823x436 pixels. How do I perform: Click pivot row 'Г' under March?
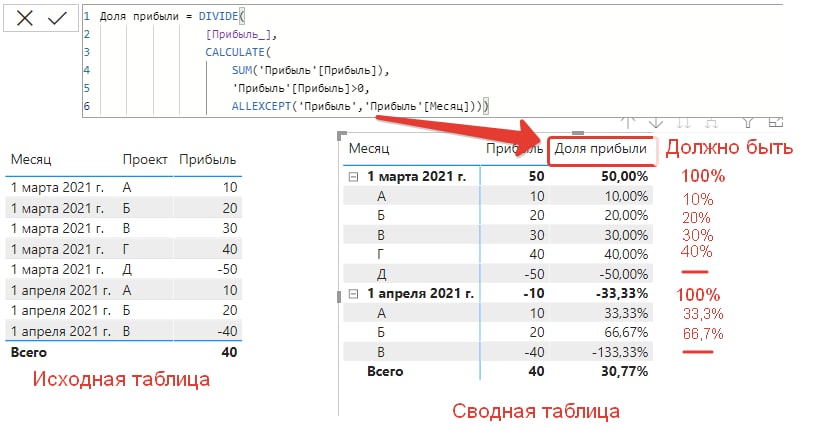point(381,254)
